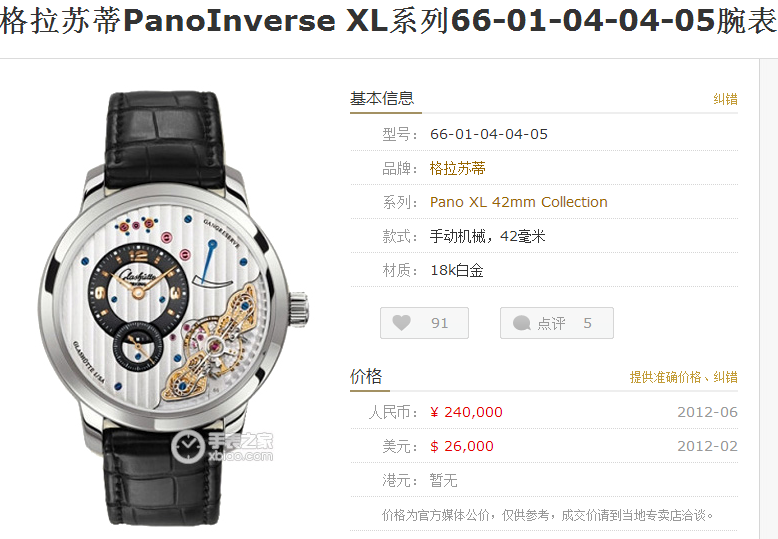Click the page title PanoInverse XL heading
Image resolution: width=778 pixels, height=539 pixels.
point(389,21)
